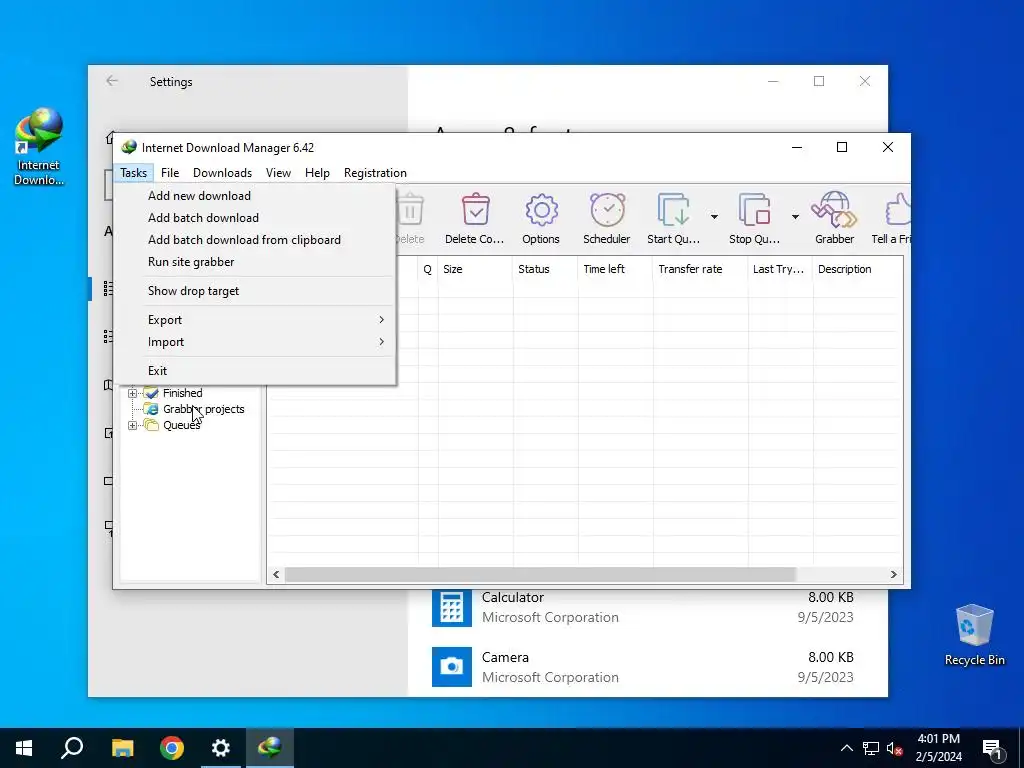
Task: Click the muted volume tray icon
Action: 895,748
